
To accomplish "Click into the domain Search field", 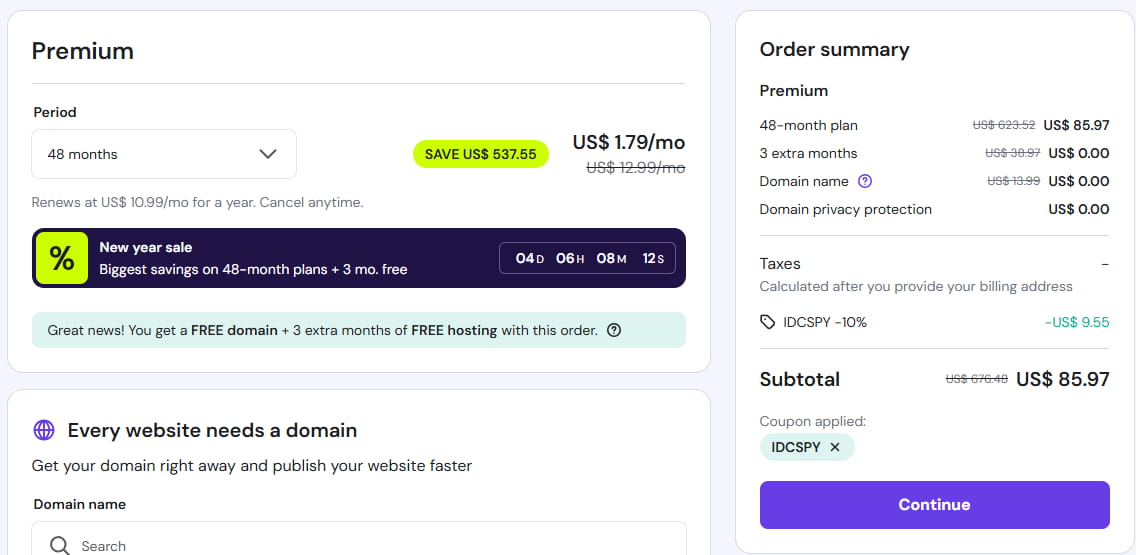I will pyautogui.click(x=370, y=545).
